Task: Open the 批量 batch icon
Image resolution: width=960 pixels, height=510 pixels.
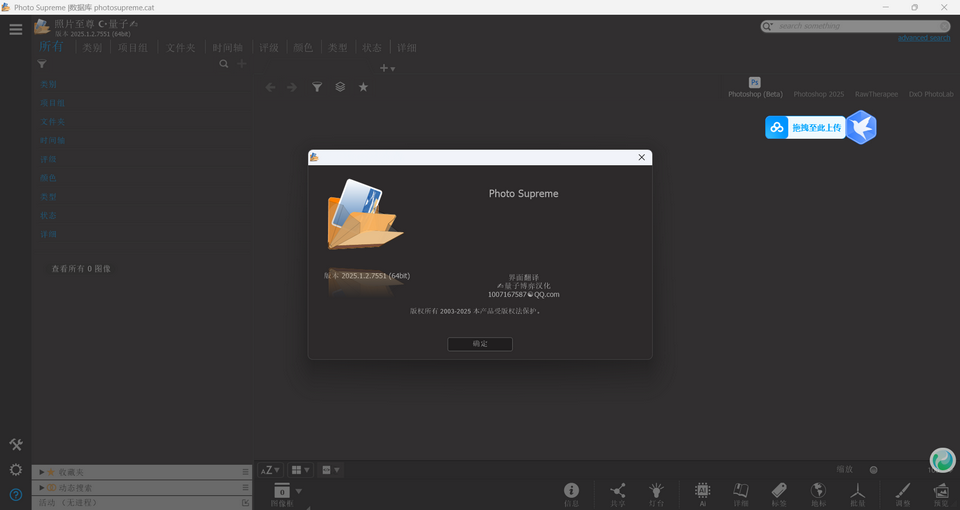Action: (857, 493)
